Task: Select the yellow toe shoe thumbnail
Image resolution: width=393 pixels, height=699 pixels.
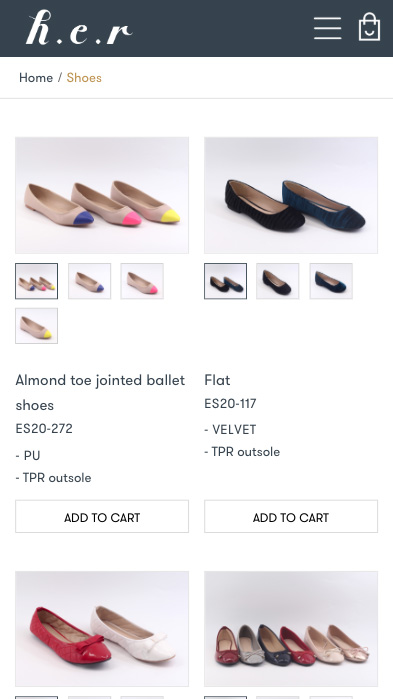Action: click(x=37, y=326)
